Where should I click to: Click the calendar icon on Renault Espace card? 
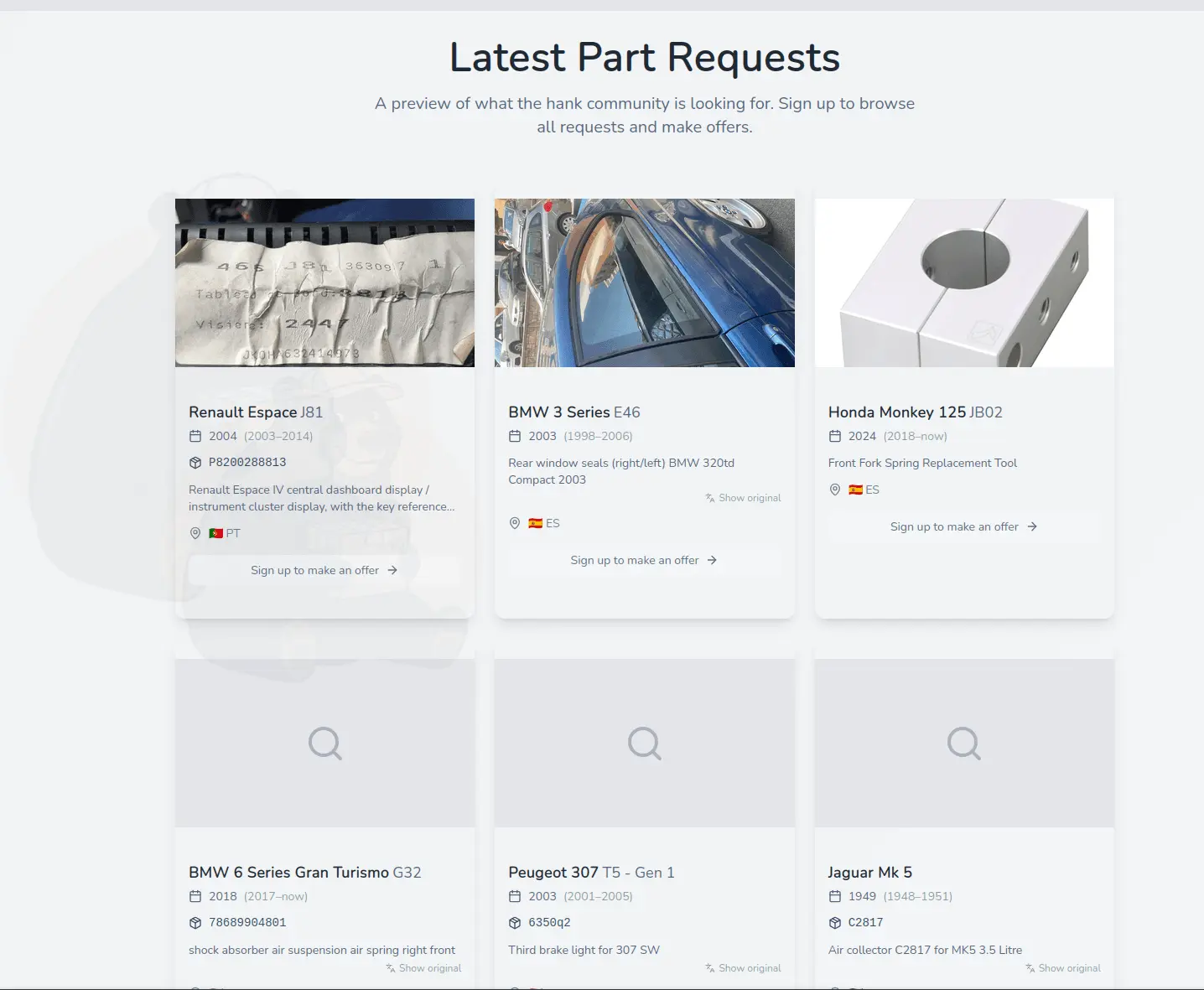coord(195,436)
